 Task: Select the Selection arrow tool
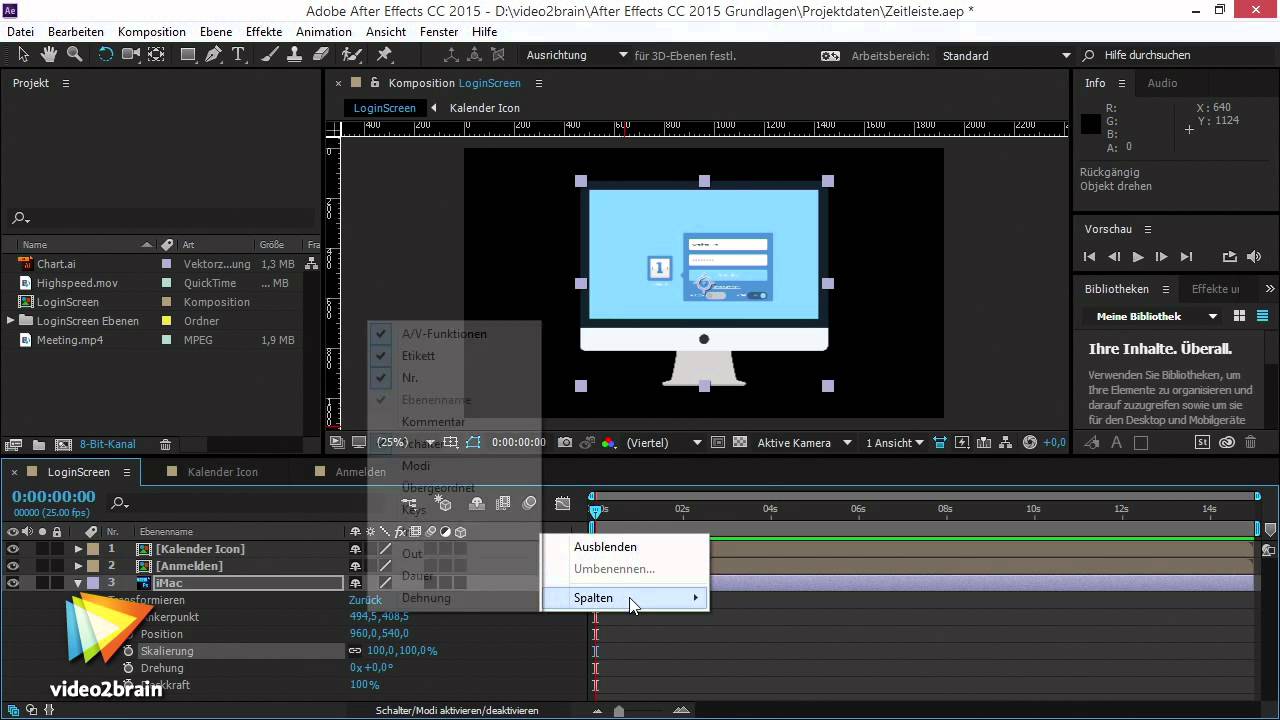click(24, 55)
